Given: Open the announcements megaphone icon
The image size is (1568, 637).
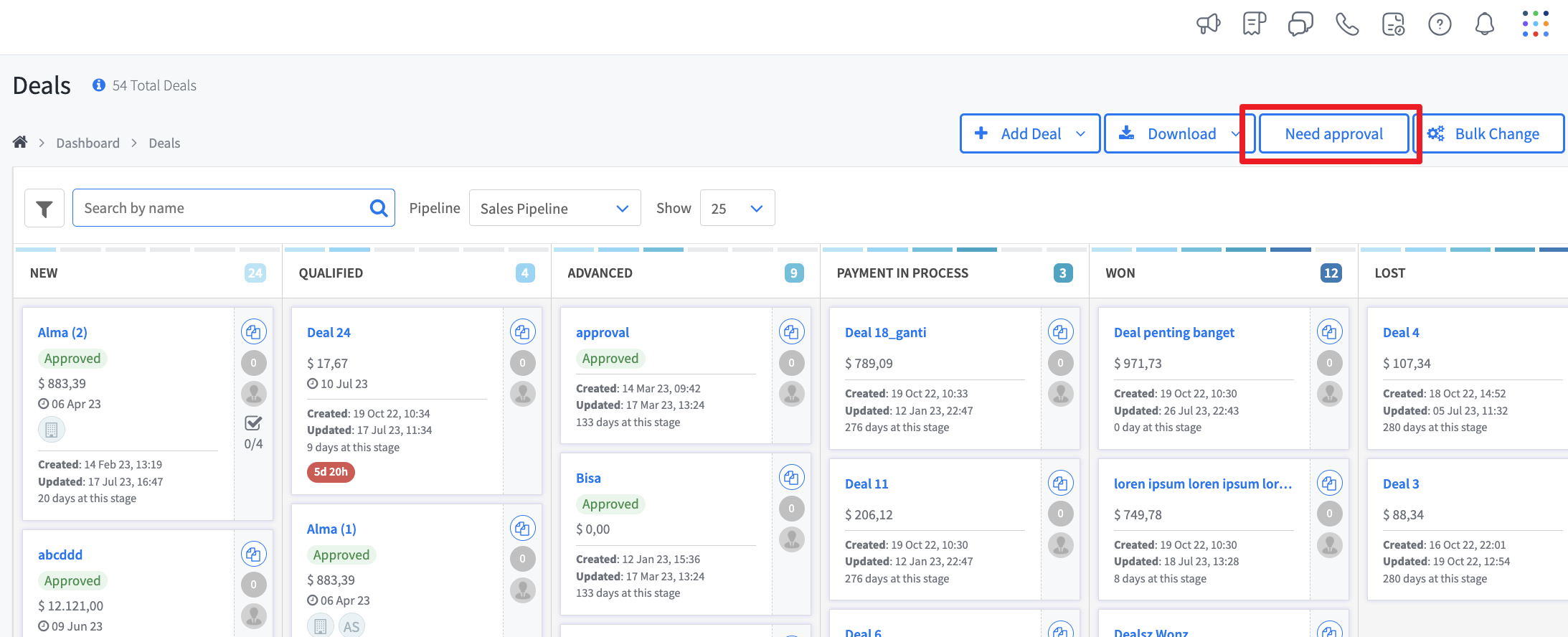Looking at the screenshot, I should [x=1209, y=24].
